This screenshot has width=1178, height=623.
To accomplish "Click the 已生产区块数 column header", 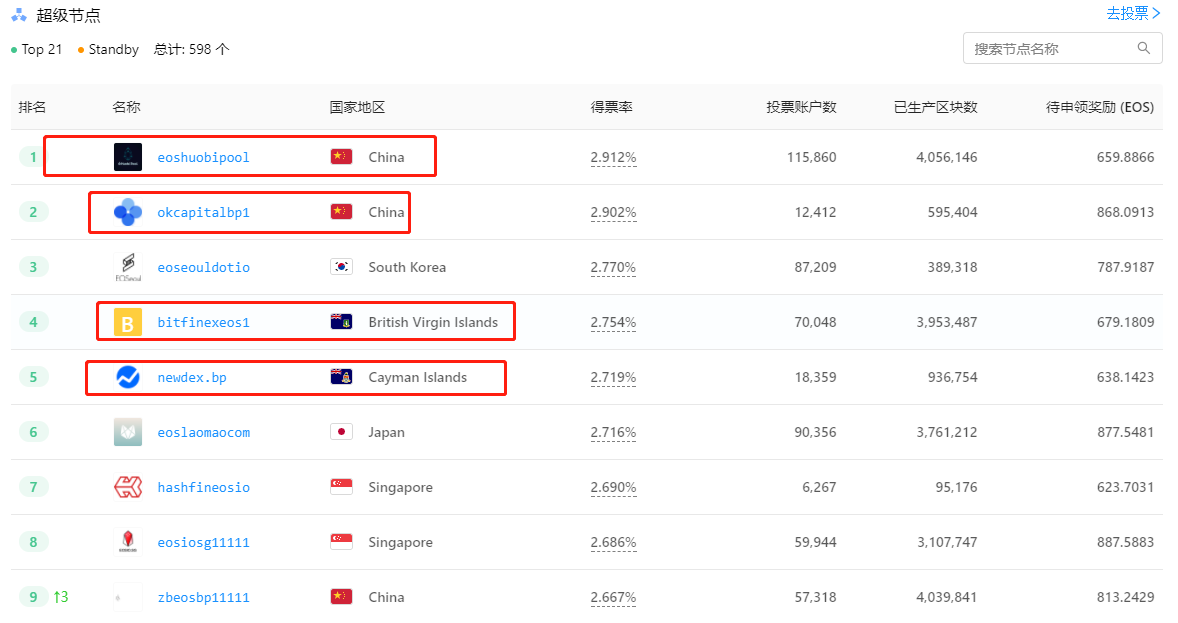I will [935, 107].
